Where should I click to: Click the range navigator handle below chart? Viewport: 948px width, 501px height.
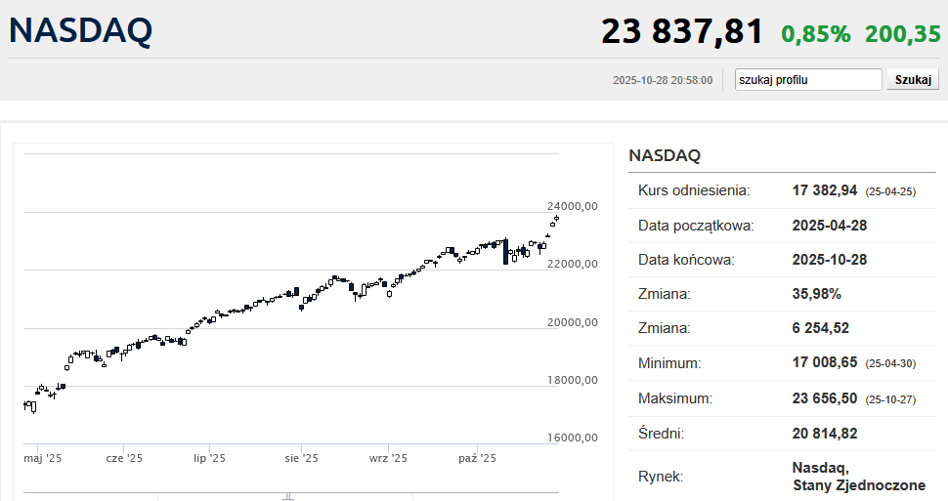[288, 496]
